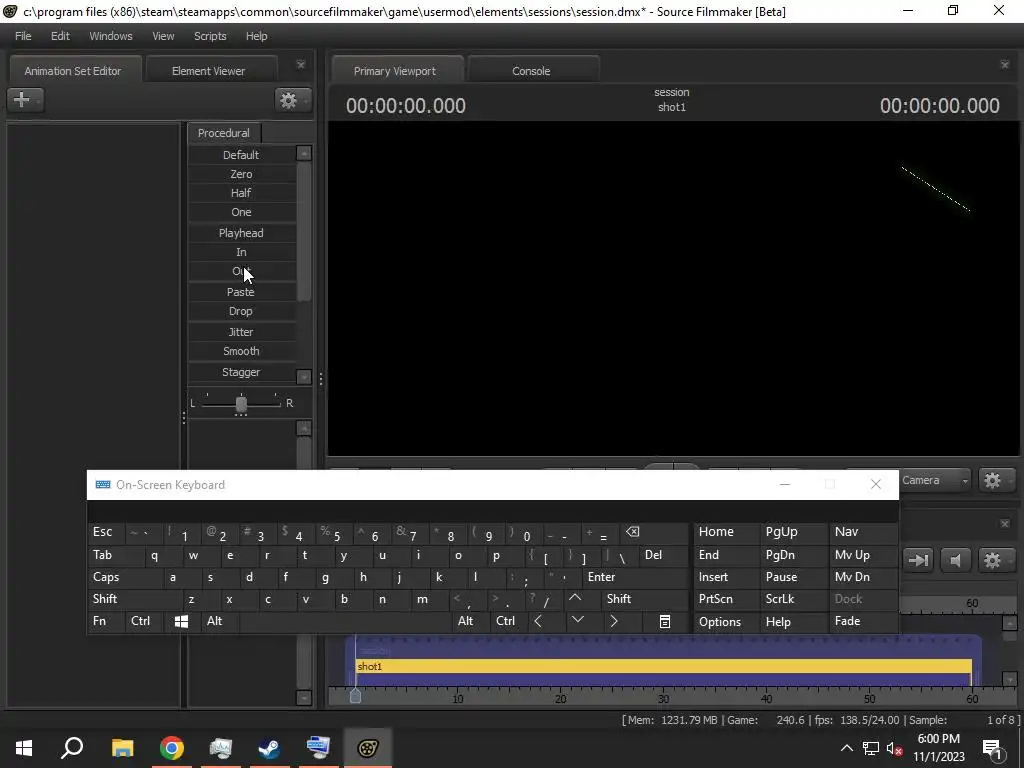Click the up arrow key on On-Screen Keyboard

pos(575,599)
